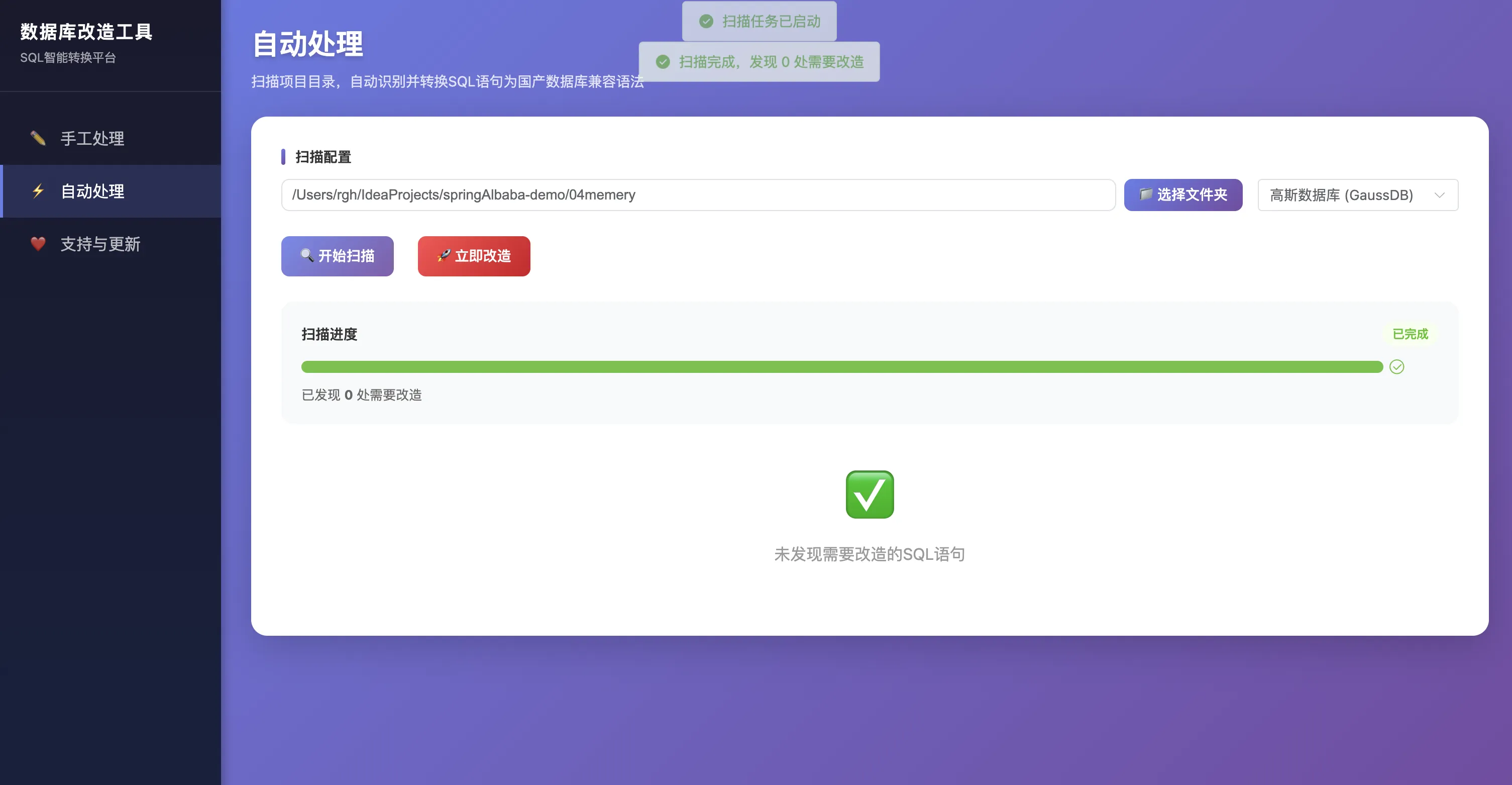The width and height of the screenshot is (1512, 785).
Task: Click the 开始扫描 button
Action: click(x=338, y=256)
